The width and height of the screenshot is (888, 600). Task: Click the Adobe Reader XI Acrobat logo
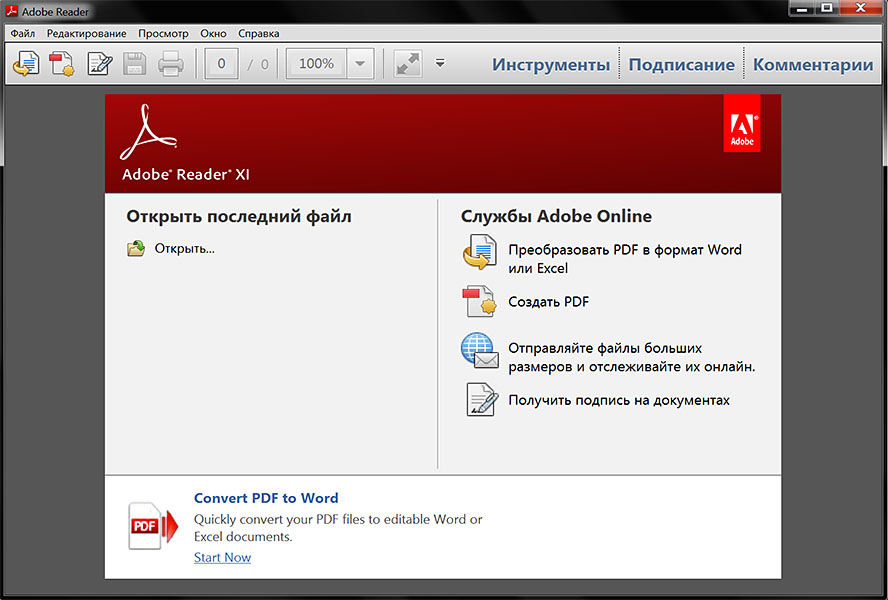(x=149, y=132)
